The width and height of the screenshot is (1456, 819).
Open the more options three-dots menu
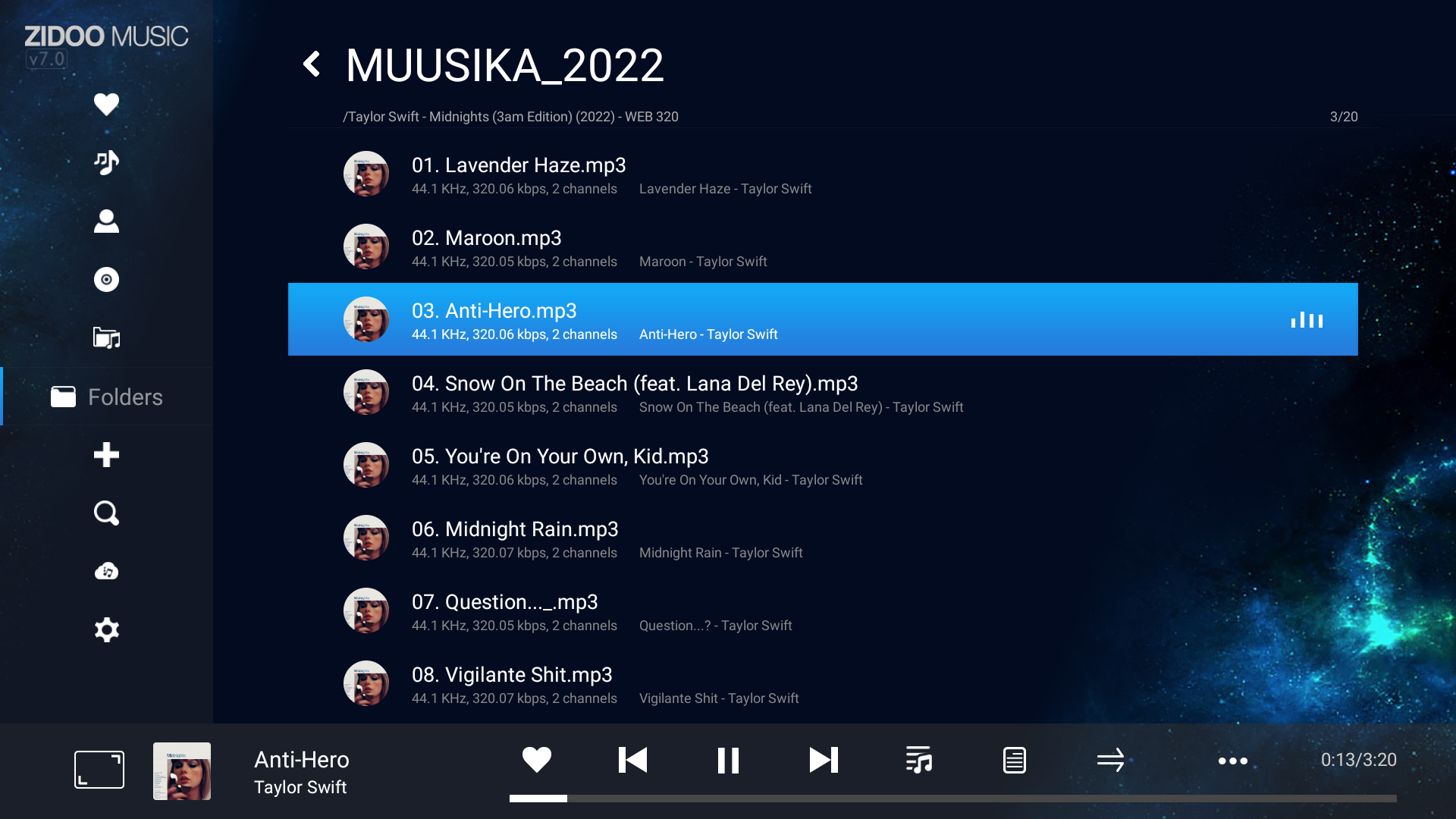pos(1233,761)
